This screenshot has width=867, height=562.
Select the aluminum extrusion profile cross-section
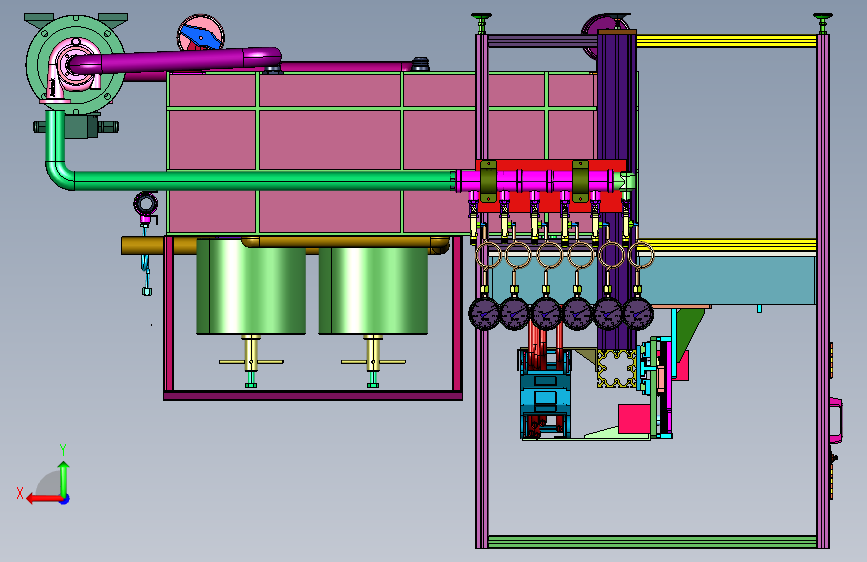tap(617, 368)
